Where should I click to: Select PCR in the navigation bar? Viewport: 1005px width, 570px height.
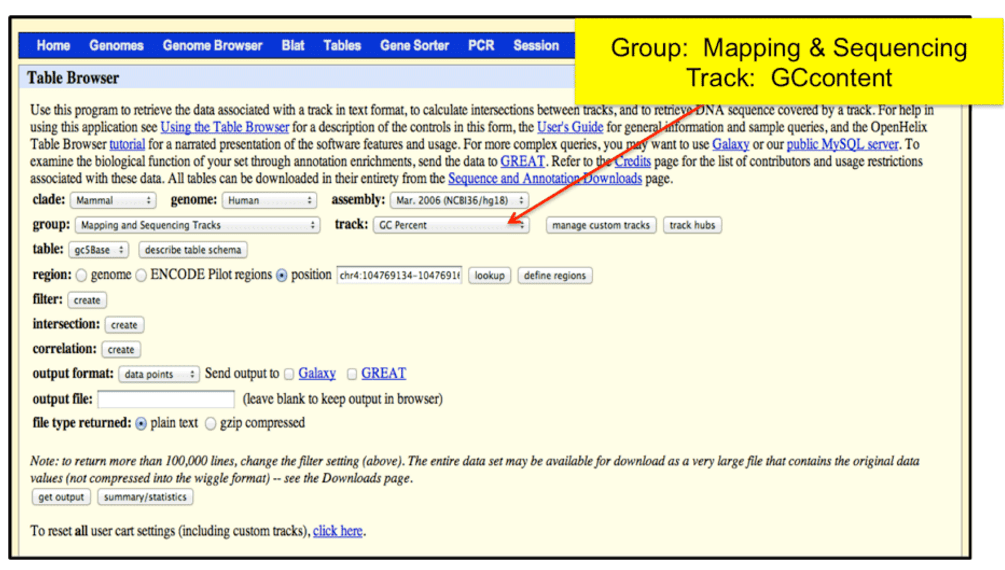[x=481, y=46]
